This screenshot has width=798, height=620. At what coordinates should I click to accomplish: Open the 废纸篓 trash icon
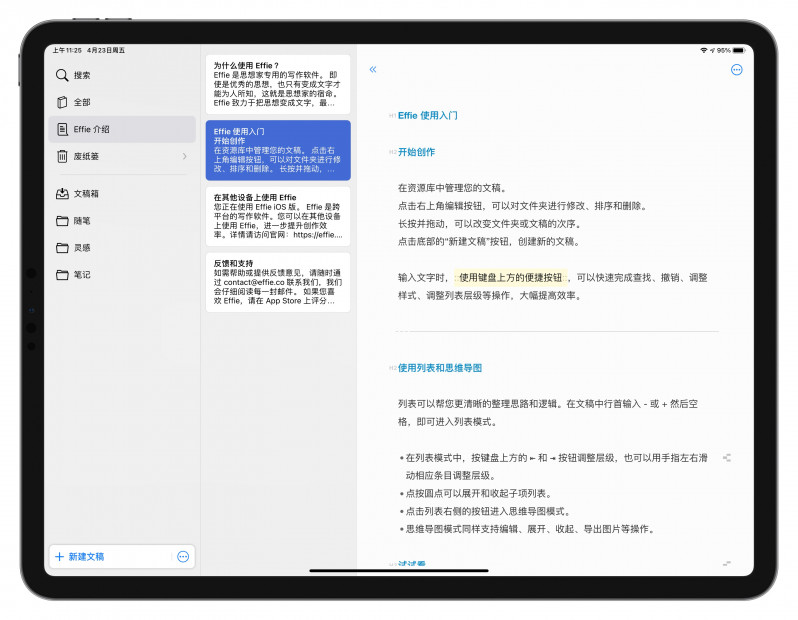pyautogui.click(x=62, y=156)
